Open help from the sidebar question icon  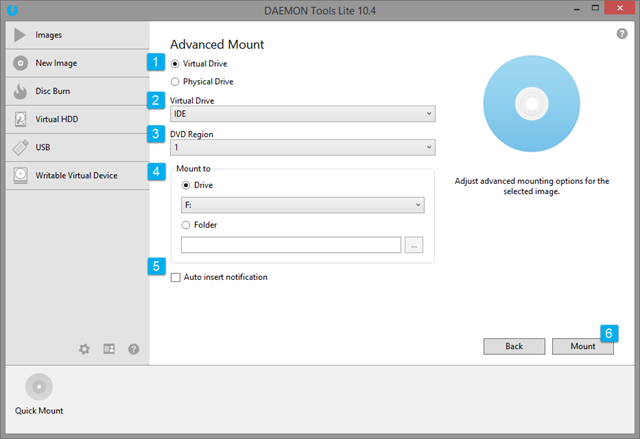[134, 349]
